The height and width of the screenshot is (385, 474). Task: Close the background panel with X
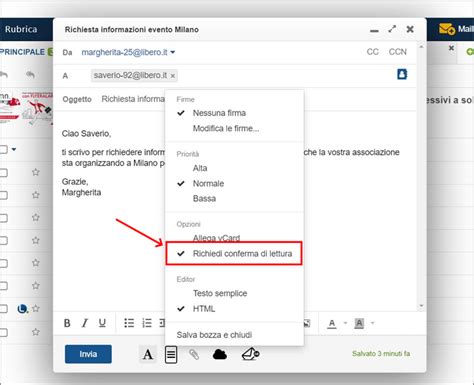(x=451, y=48)
